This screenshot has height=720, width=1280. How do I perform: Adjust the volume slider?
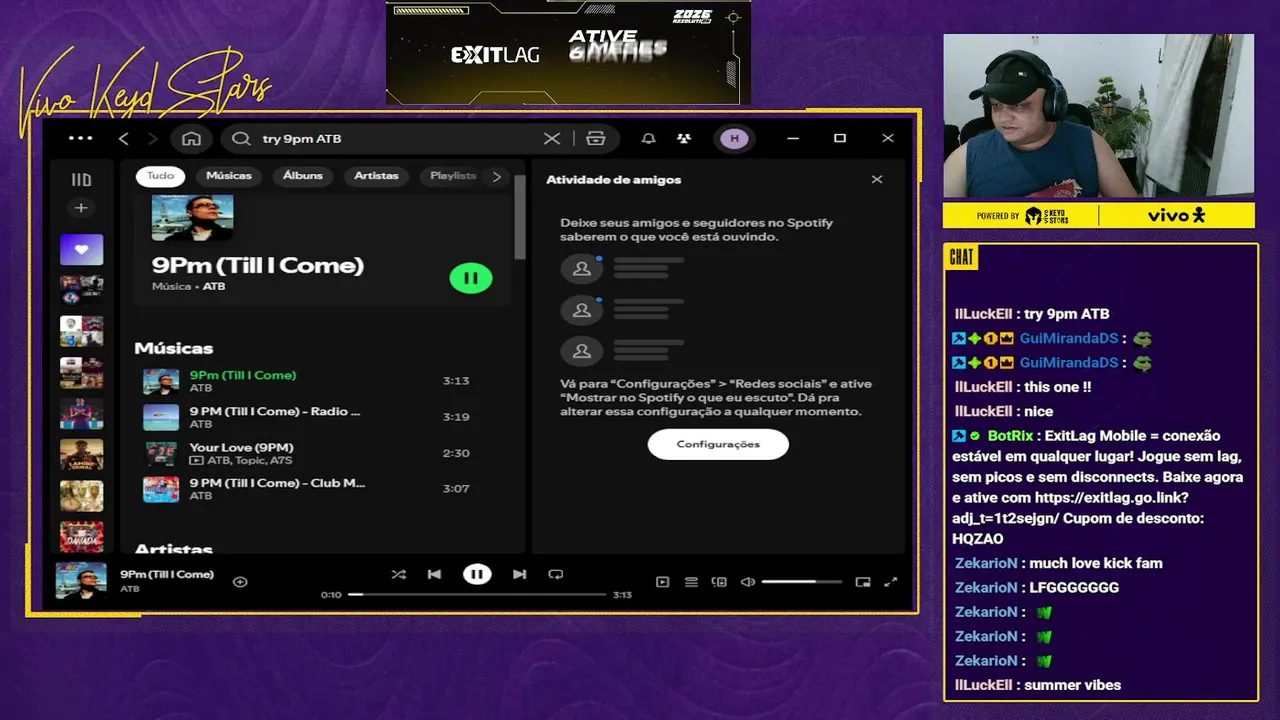[x=801, y=582]
